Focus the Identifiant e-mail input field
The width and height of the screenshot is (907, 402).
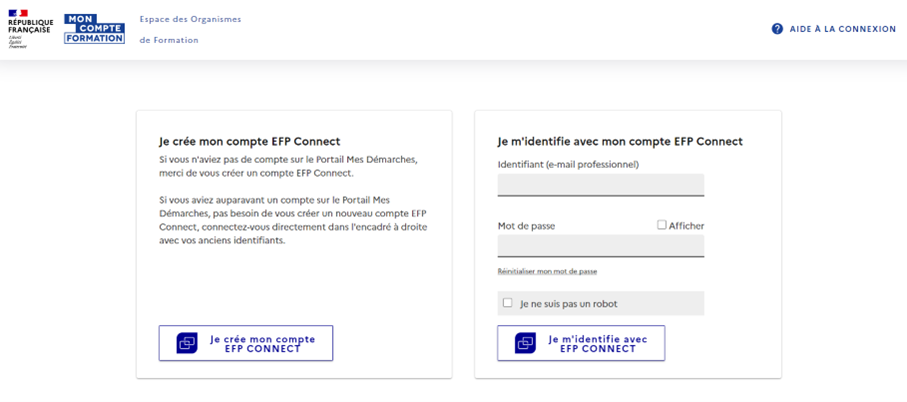(x=600, y=185)
